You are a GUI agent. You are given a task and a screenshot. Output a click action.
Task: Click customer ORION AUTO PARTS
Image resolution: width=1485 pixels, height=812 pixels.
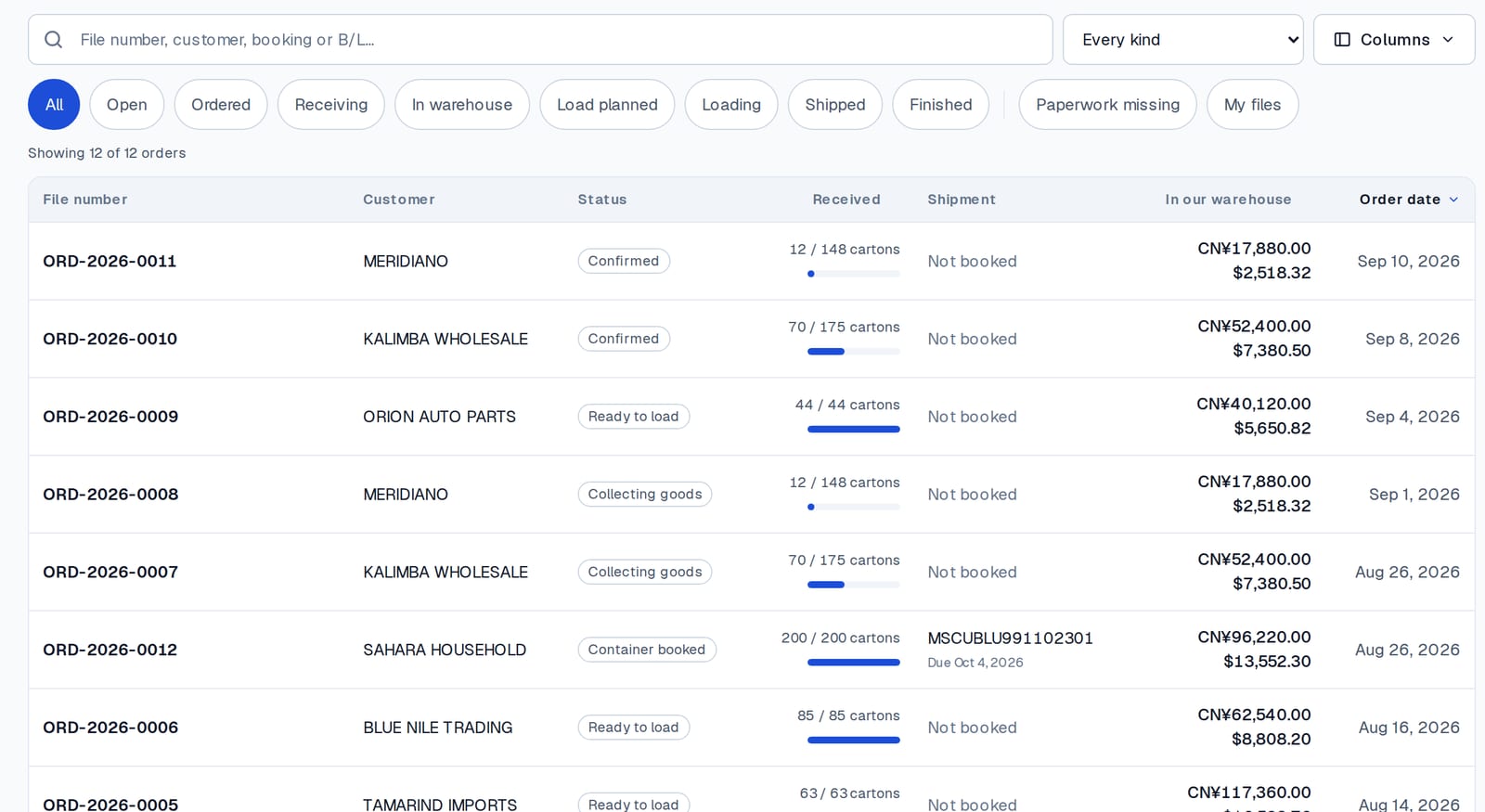pos(439,417)
